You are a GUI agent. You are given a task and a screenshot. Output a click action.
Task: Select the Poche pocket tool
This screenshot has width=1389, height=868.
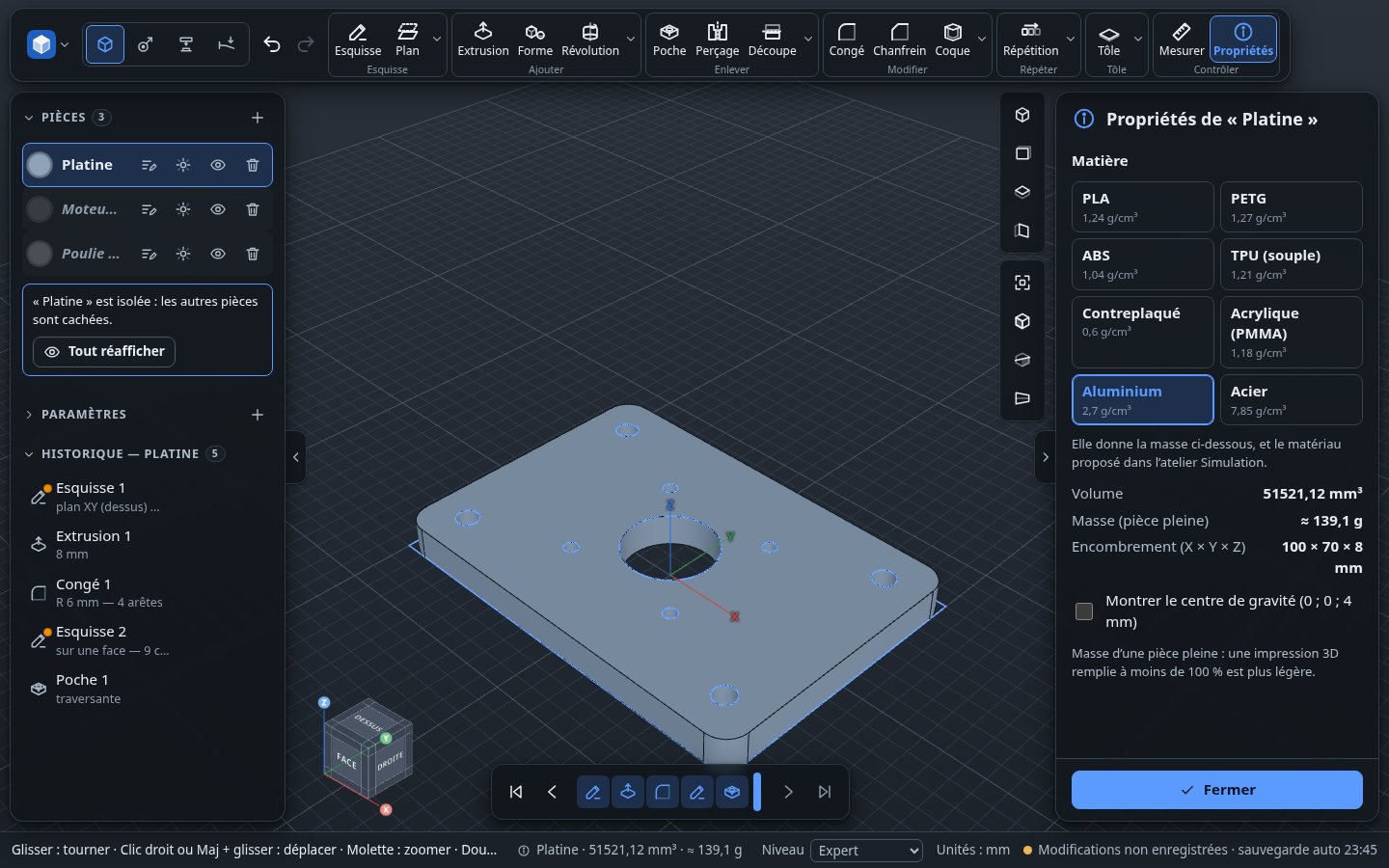(669, 40)
